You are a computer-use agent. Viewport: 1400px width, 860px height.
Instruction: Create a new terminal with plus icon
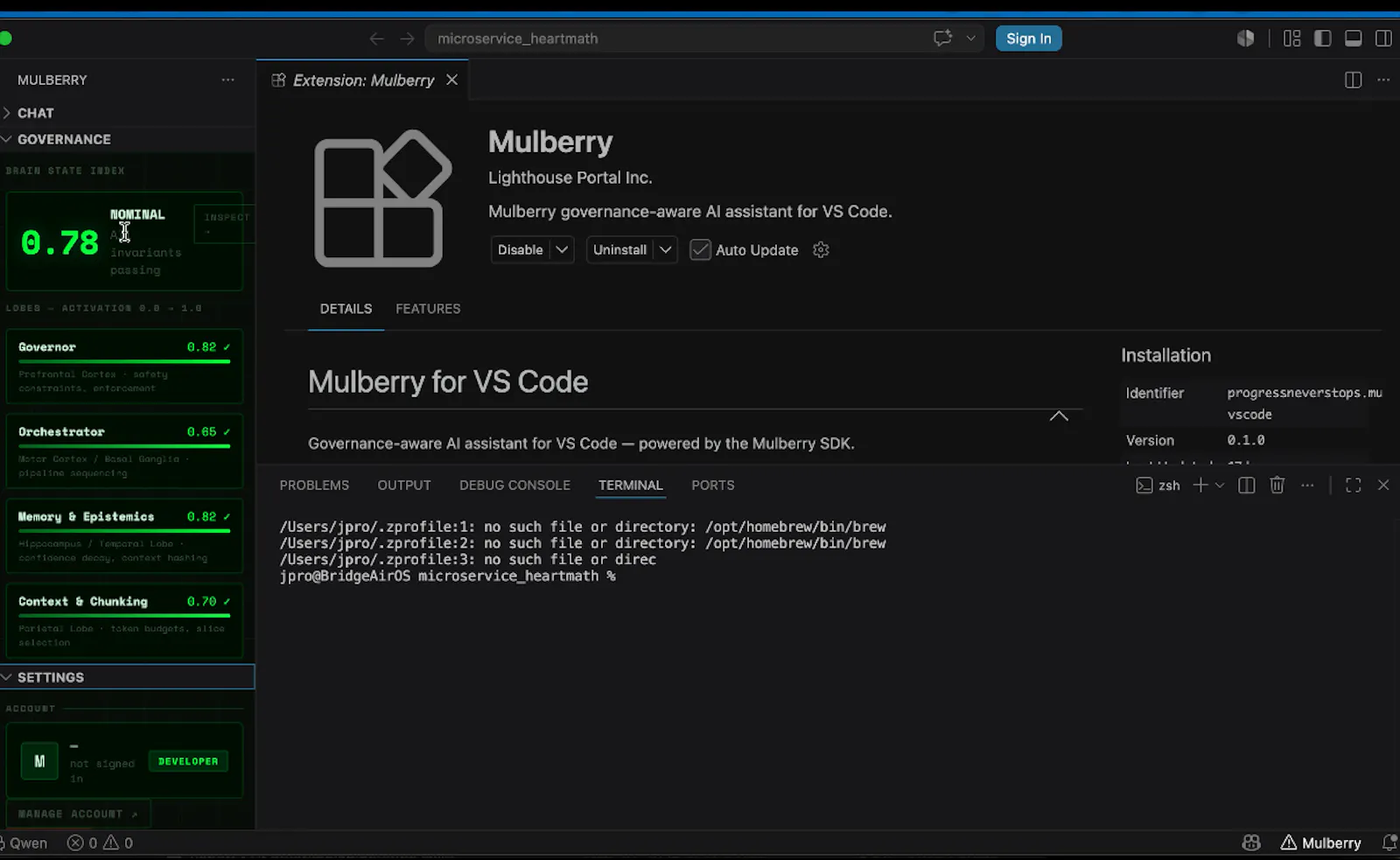coord(1200,485)
